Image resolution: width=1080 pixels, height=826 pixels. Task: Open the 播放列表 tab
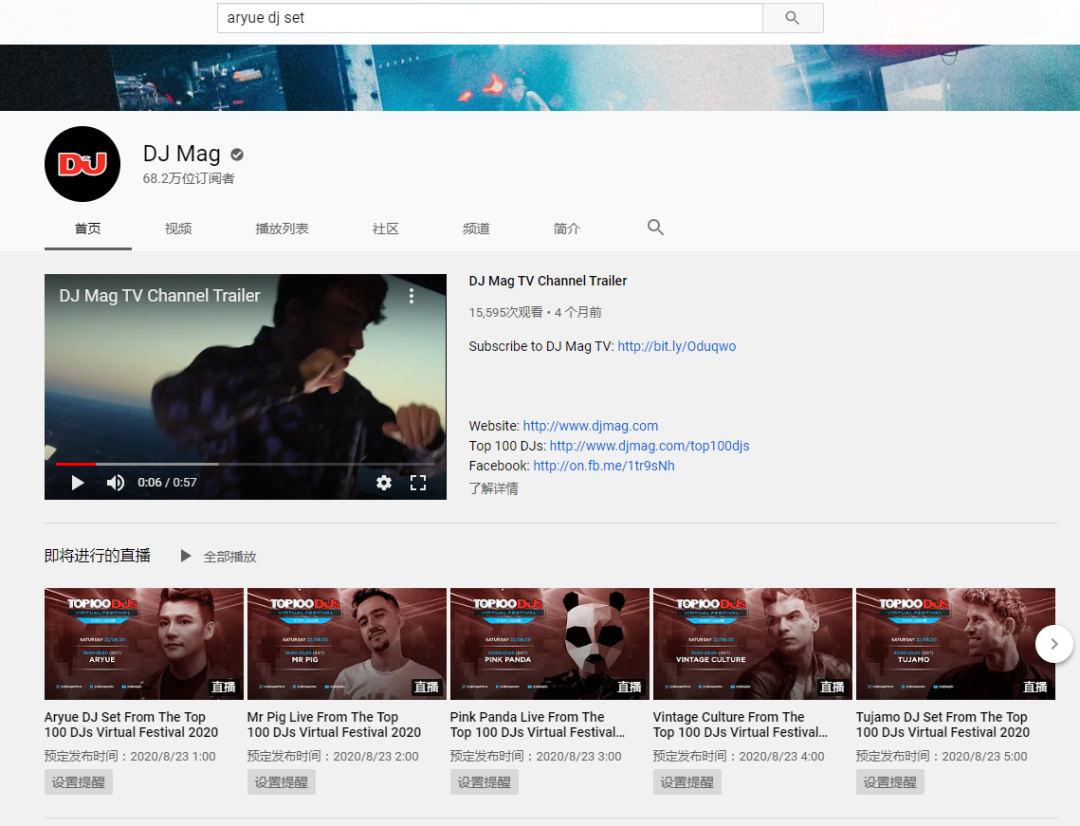[282, 229]
